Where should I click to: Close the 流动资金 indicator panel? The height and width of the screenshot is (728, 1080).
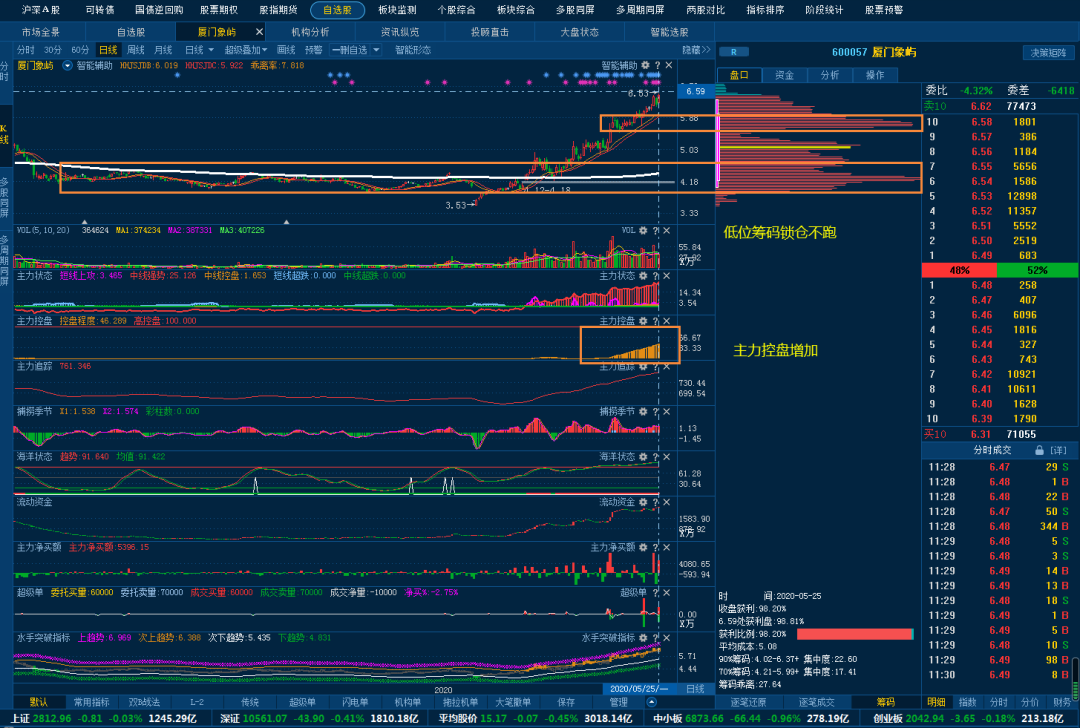tap(666, 502)
